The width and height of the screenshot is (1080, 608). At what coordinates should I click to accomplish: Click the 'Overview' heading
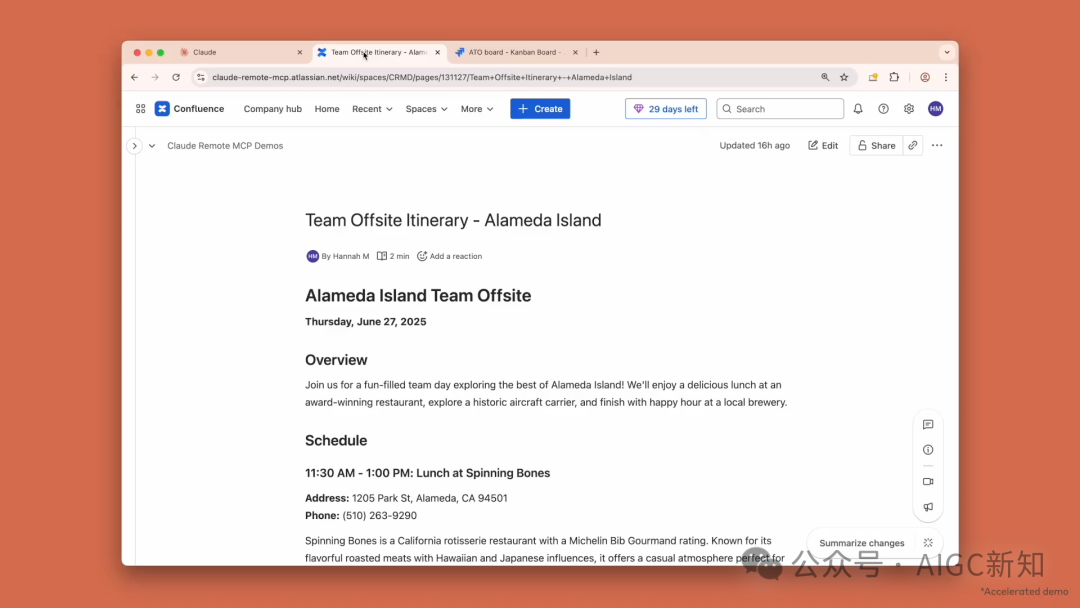point(336,360)
